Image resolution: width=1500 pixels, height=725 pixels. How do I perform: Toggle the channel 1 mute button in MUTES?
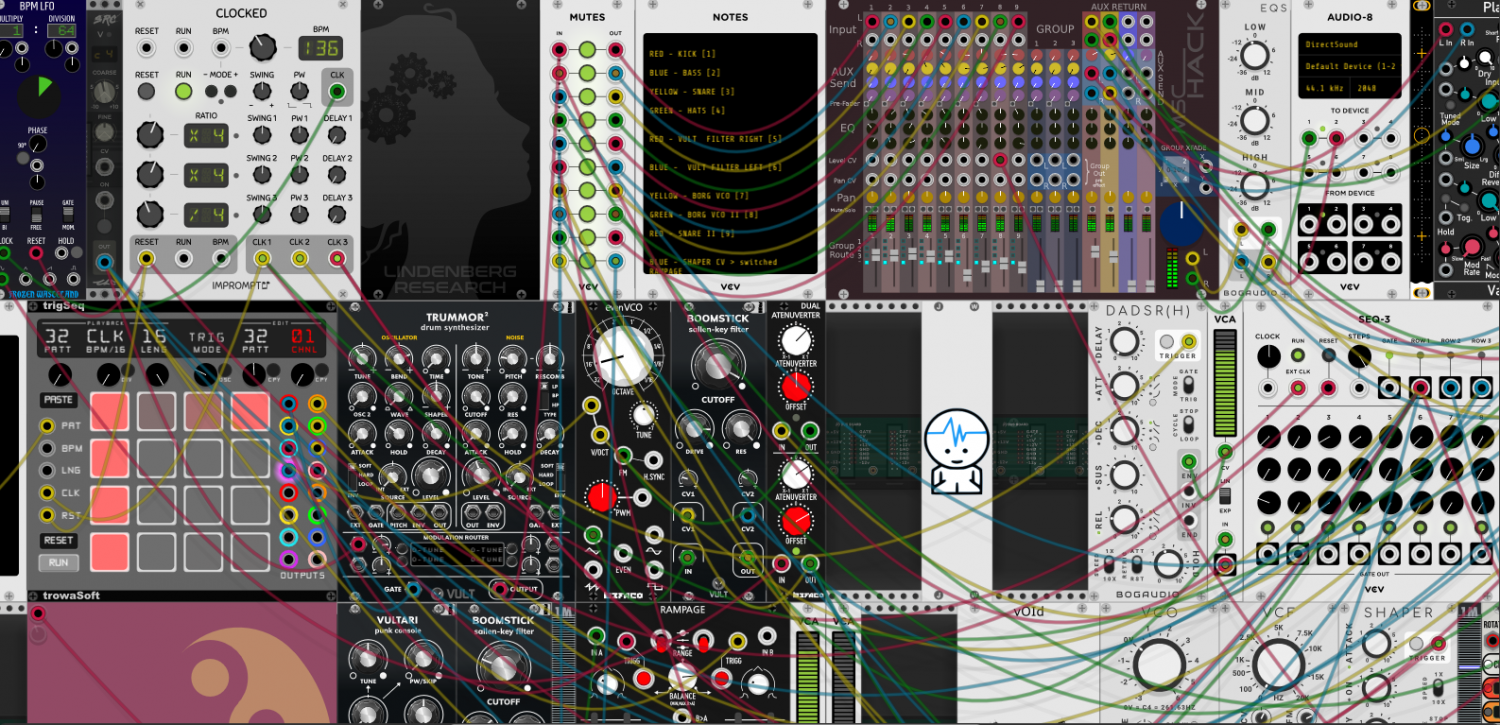pyautogui.click(x=587, y=49)
